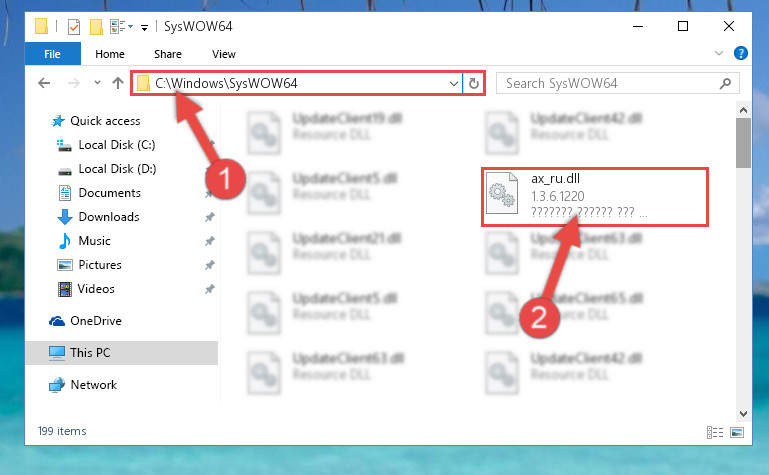Click the Back navigation arrow
Viewport: 769px width, 475px height.
[x=44, y=83]
